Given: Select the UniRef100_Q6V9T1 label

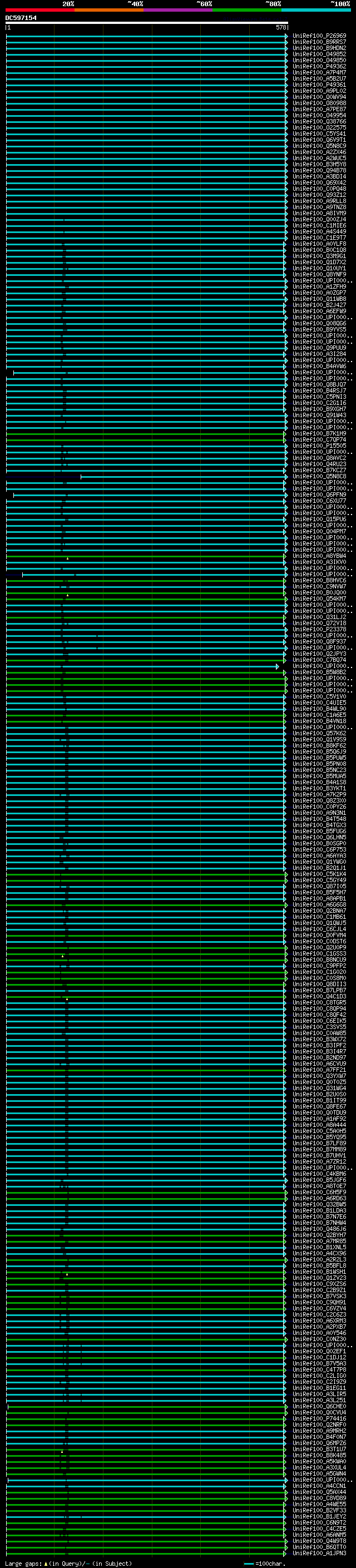Looking at the screenshot, I should click(x=319, y=140).
